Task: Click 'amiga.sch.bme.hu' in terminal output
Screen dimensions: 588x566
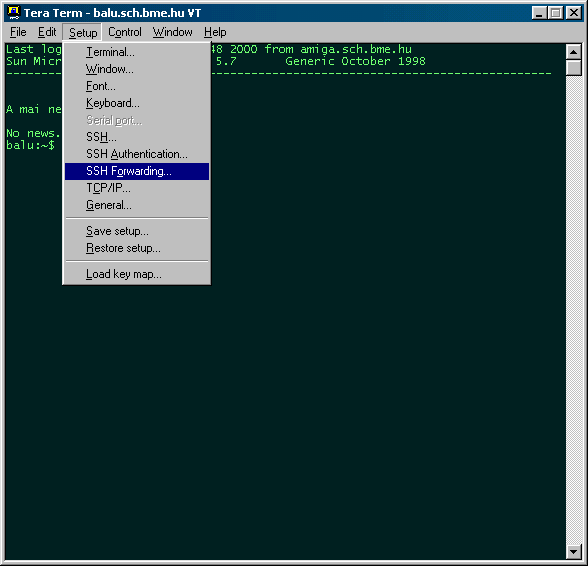Action: (x=356, y=49)
